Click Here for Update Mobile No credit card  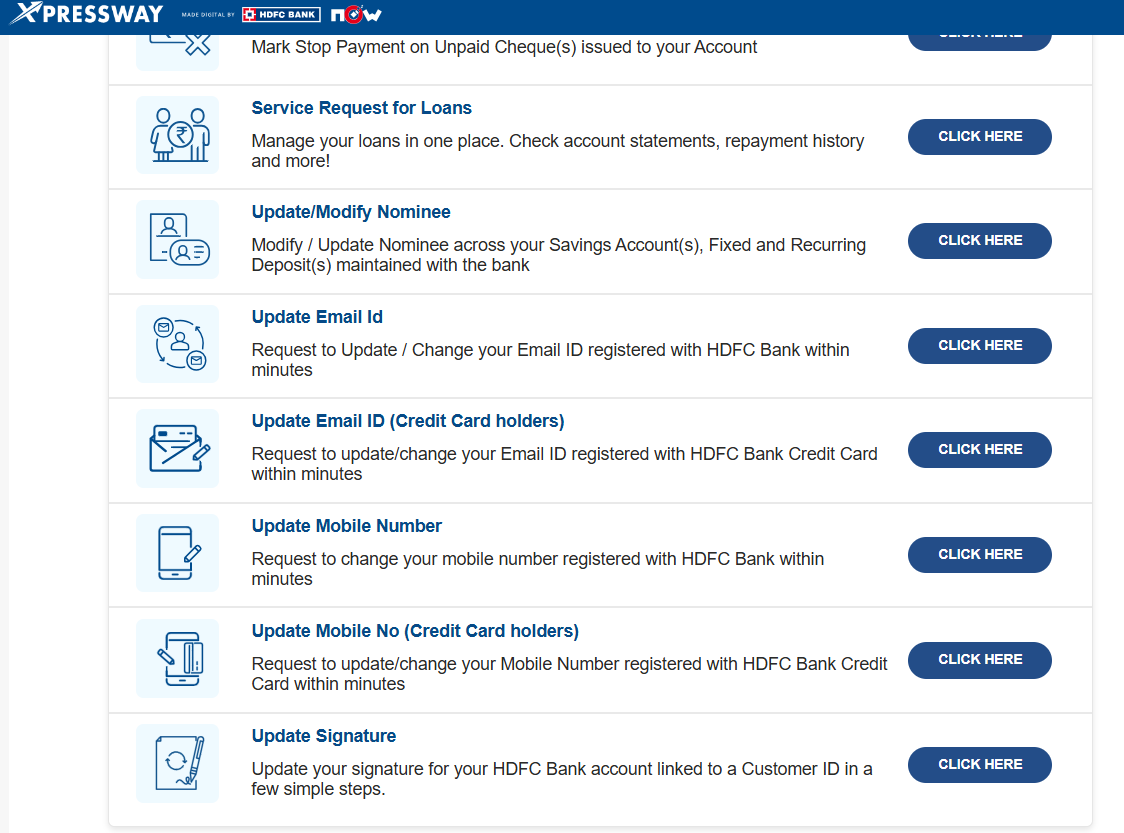(980, 660)
